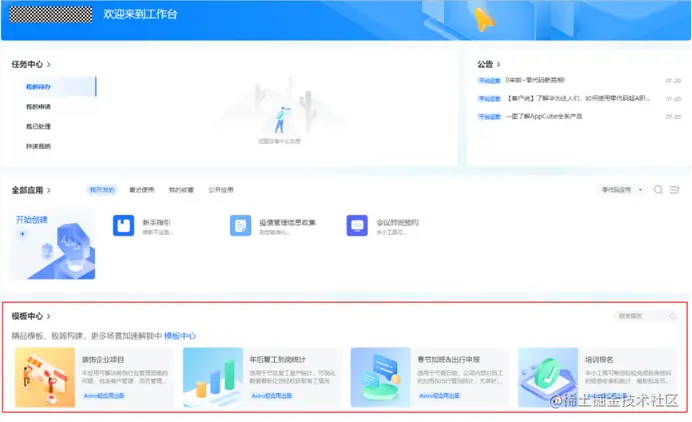692x422 pixels.
Task: Click the 疫情管理信息收集 app name
Action: 287,222
